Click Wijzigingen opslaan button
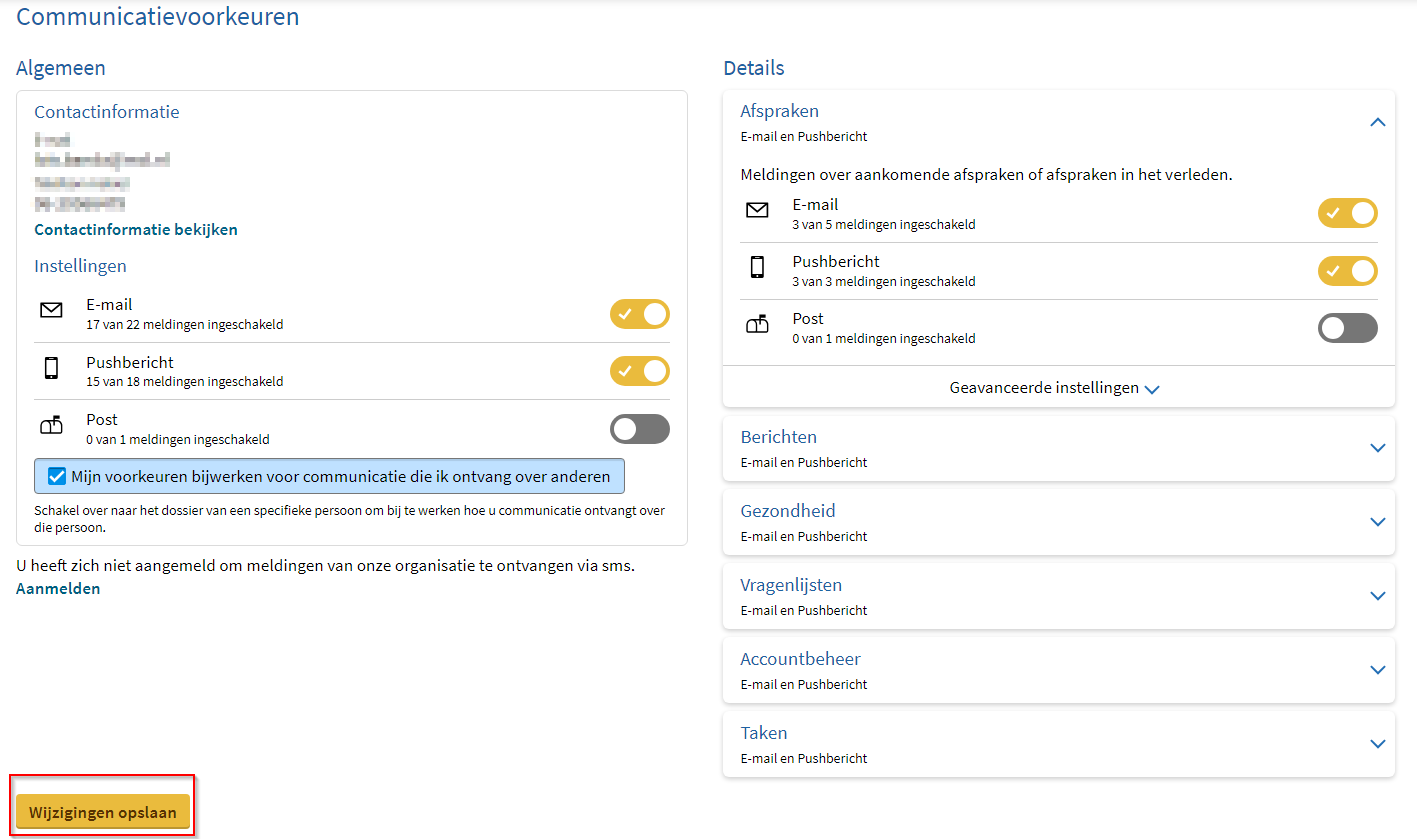The image size is (1417, 839). [103, 812]
